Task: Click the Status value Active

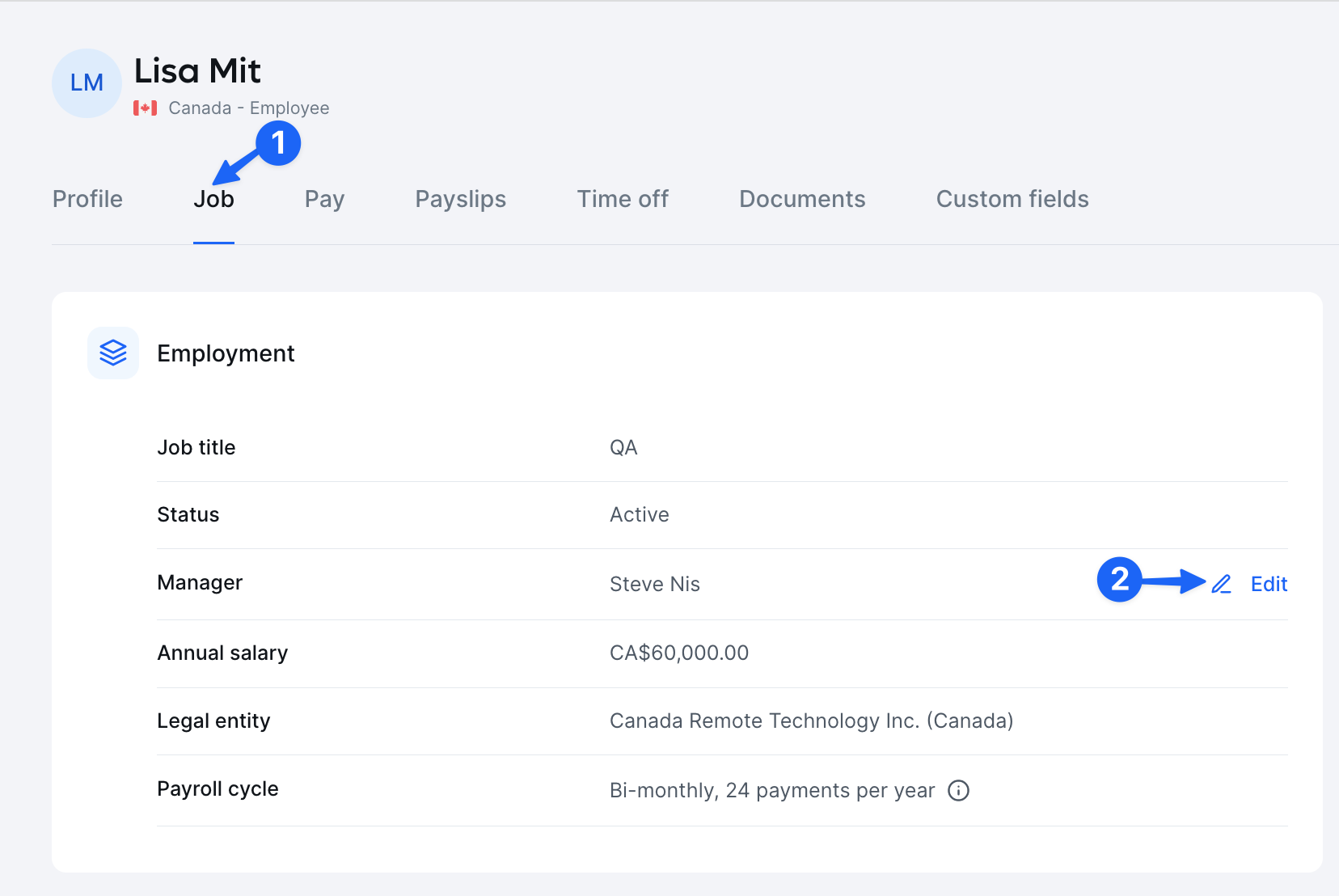Action: 640,514
